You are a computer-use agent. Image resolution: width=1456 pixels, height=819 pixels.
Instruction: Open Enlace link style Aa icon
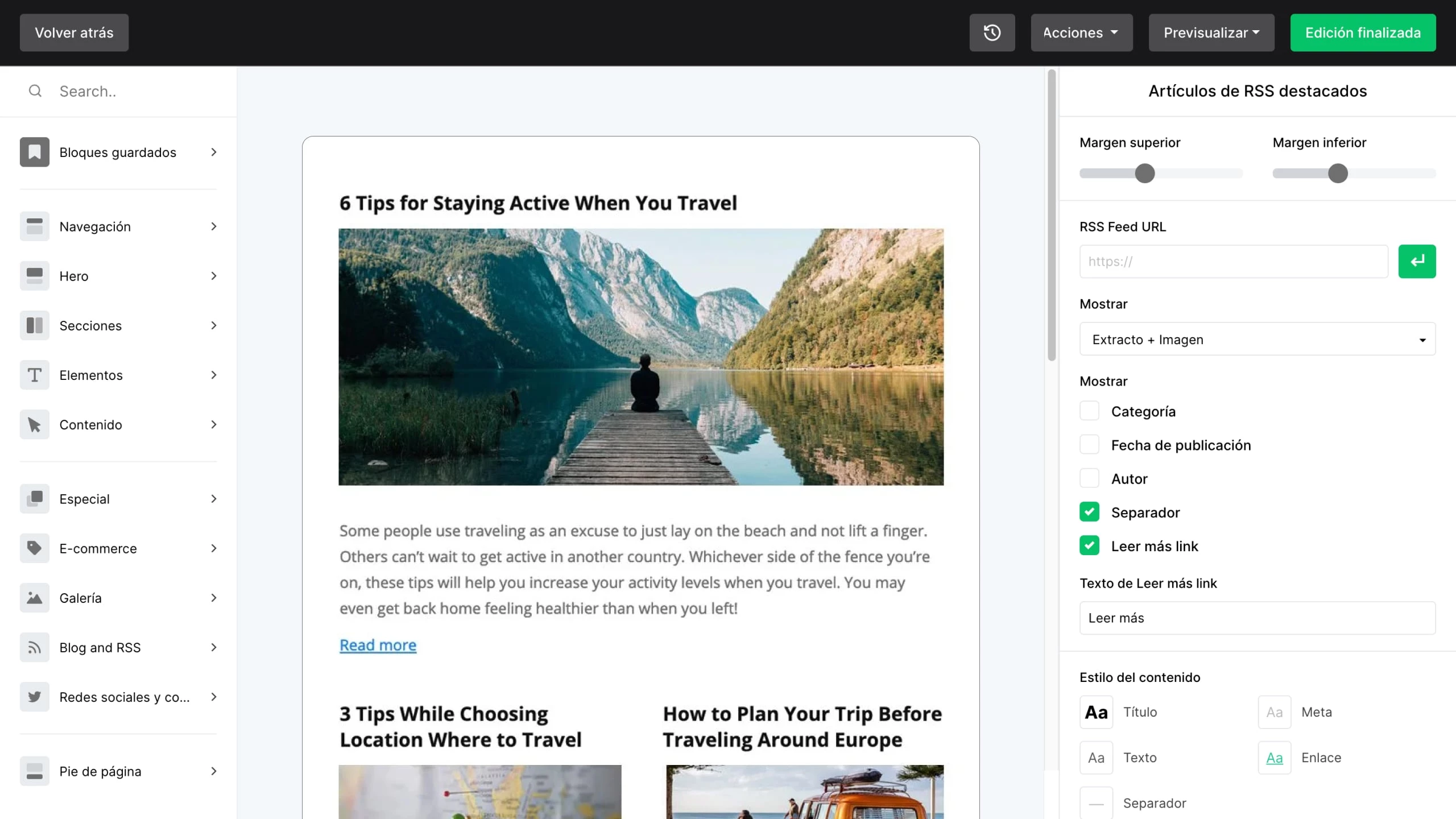coord(1274,758)
